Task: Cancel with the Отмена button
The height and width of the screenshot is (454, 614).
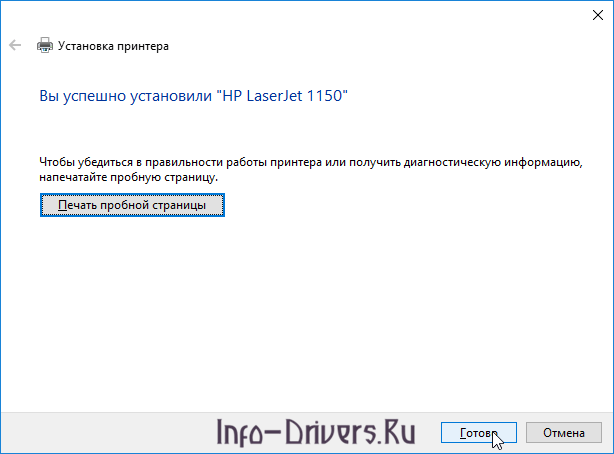Action: pyautogui.click(x=563, y=433)
